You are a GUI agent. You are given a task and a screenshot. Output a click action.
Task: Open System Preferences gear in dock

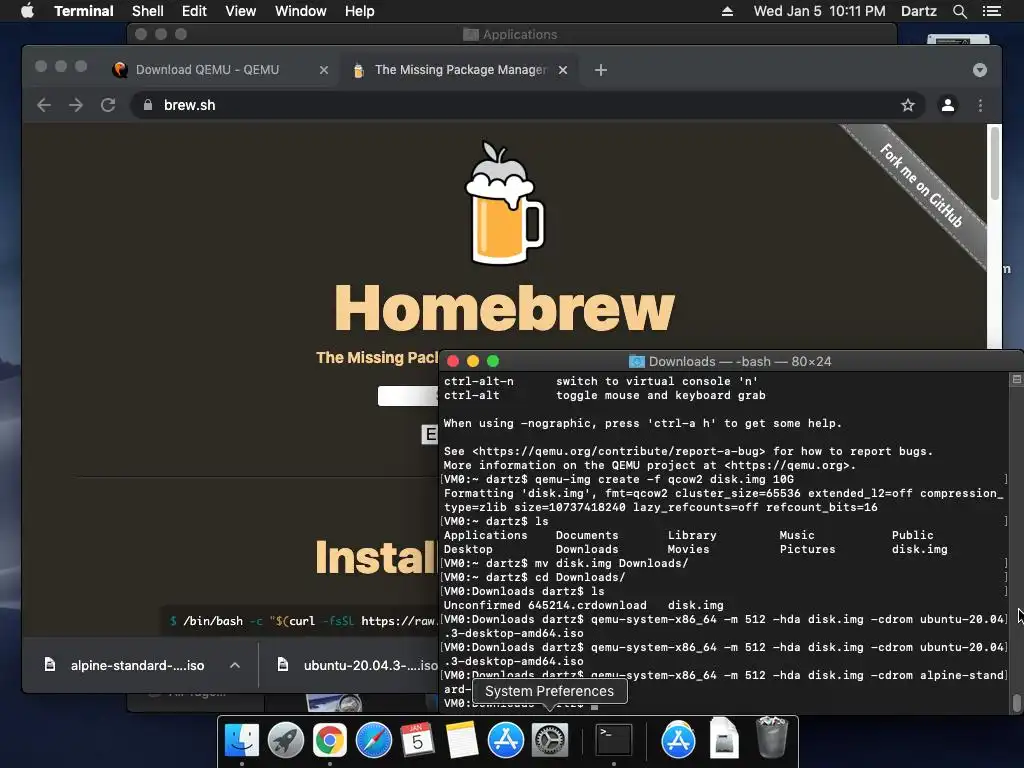[x=549, y=740]
